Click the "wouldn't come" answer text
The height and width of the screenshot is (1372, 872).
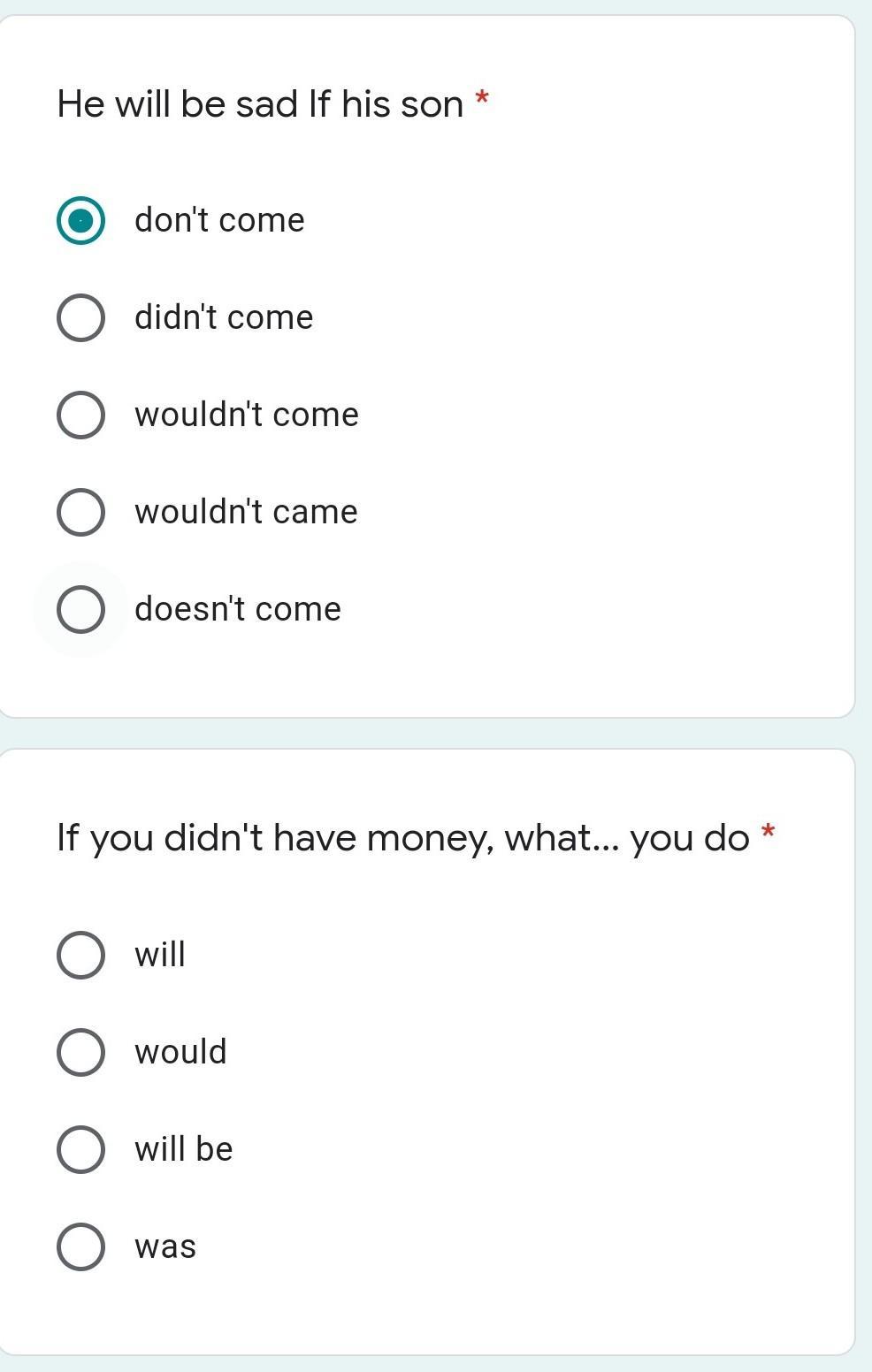pyautogui.click(x=247, y=415)
